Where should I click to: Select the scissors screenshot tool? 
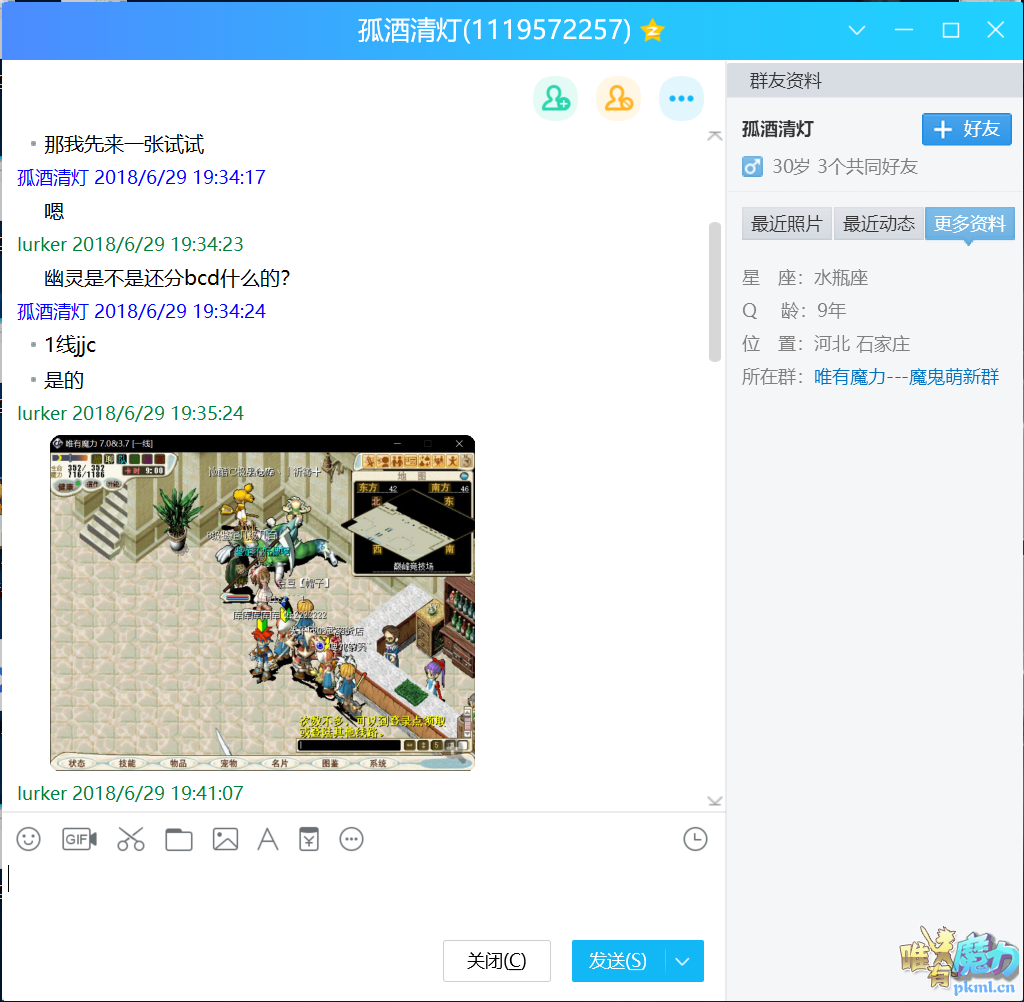click(x=131, y=839)
